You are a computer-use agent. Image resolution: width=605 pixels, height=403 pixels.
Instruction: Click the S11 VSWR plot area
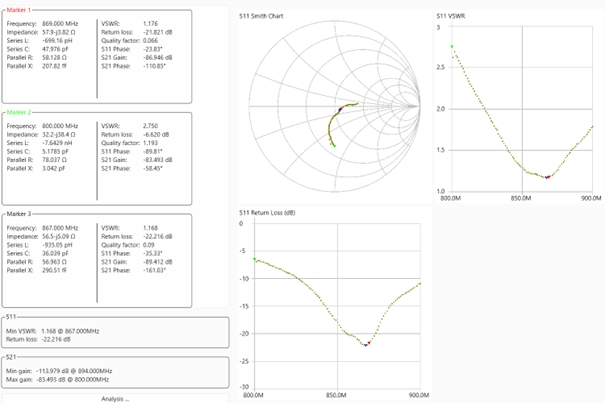tap(522, 109)
